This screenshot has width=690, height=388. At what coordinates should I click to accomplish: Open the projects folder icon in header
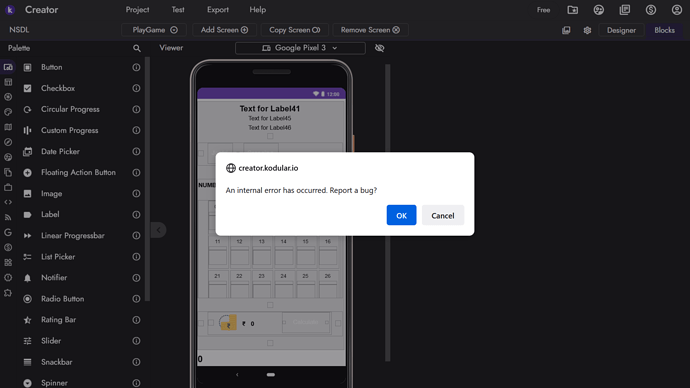click(573, 10)
